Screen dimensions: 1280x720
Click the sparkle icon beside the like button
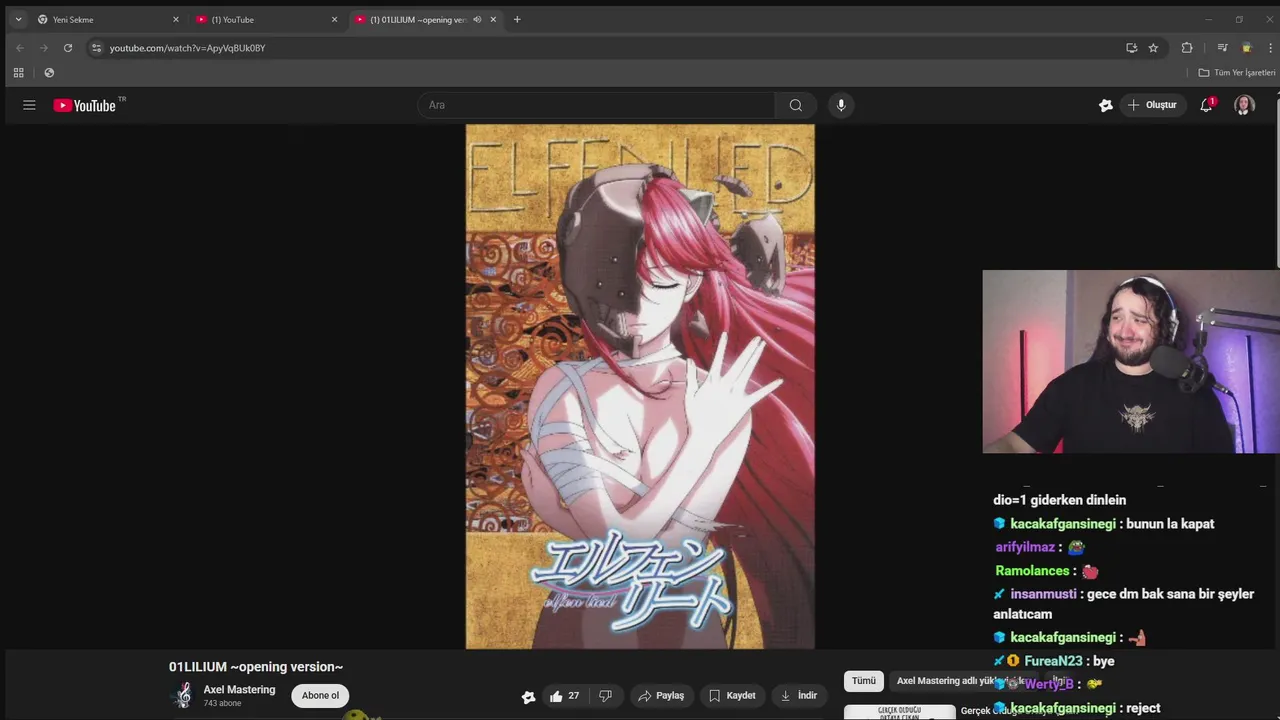click(x=528, y=697)
